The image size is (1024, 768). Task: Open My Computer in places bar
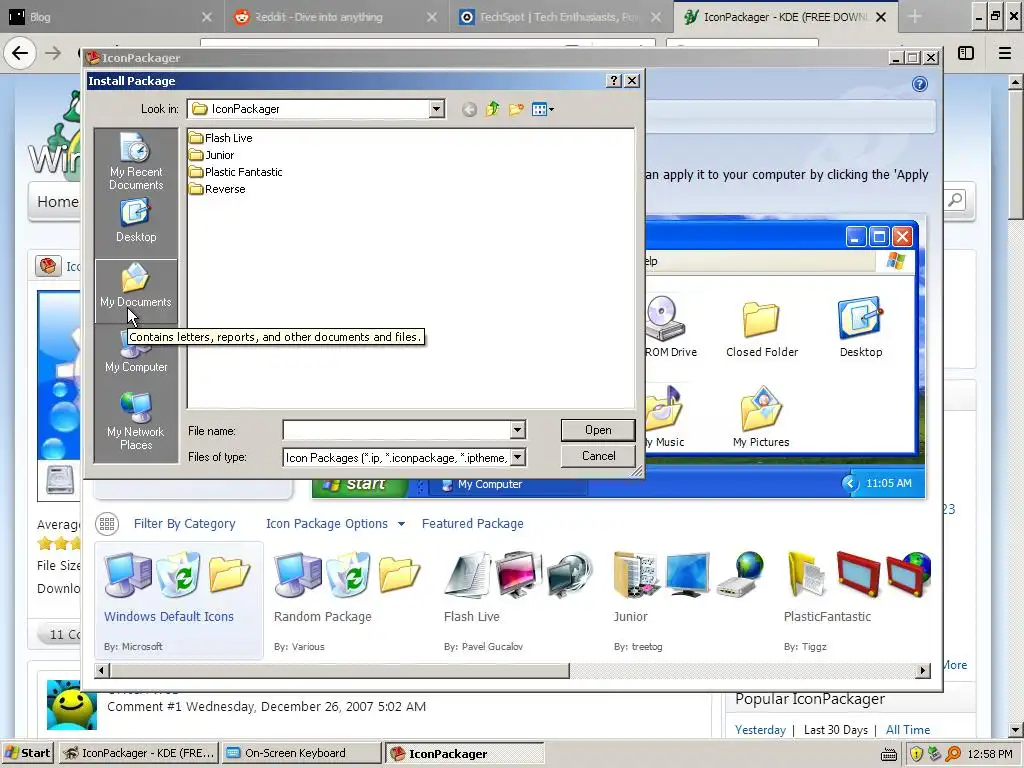pos(136,351)
